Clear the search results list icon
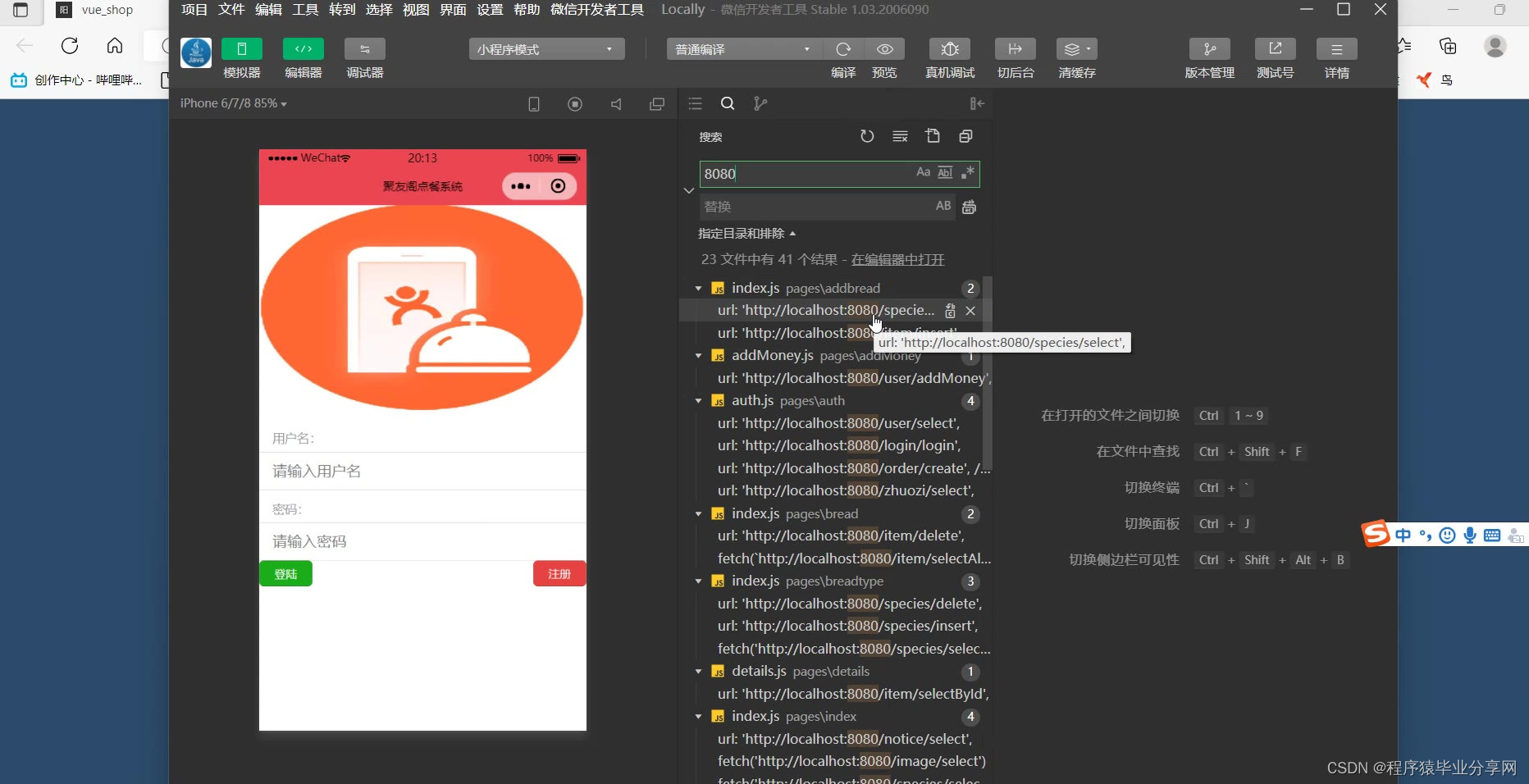Image resolution: width=1529 pixels, height=784 pixels. tap(900, 136)
